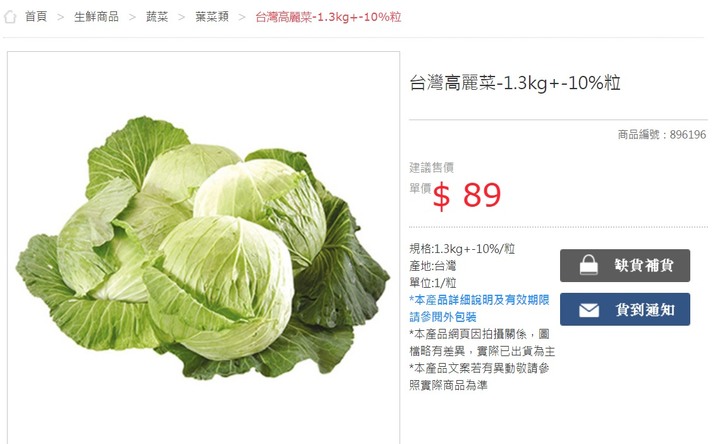Click the blue 本產品詳細說明及有效期限 notice
The image size is (720, 444).
pyautogui.click(x=479, y=308)
